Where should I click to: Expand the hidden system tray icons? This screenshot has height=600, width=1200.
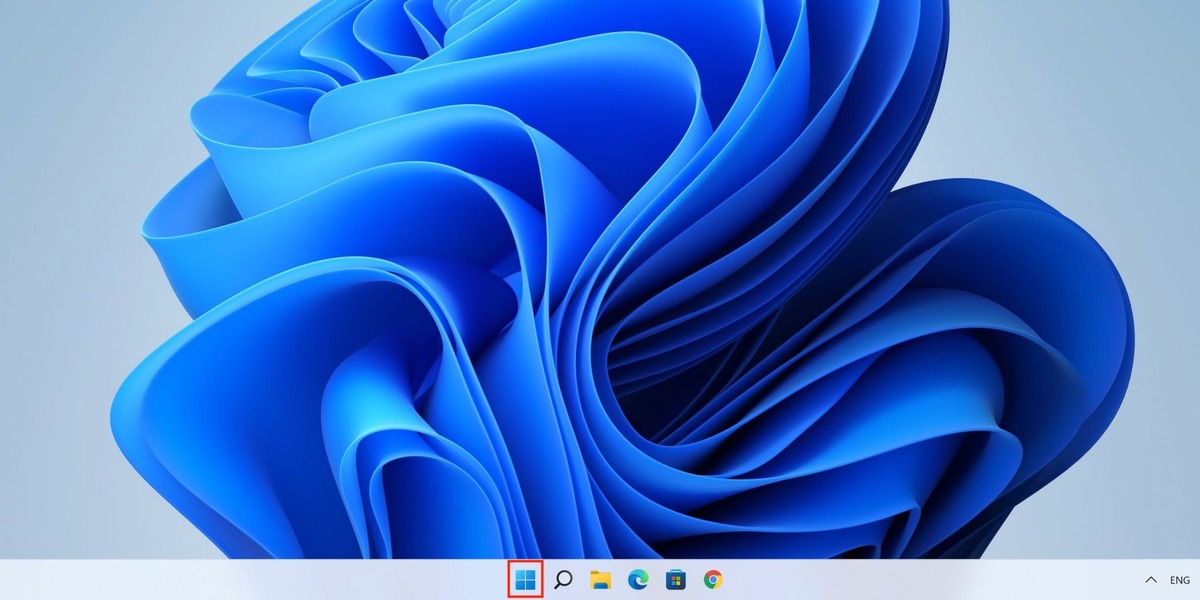click(1151, 580)
